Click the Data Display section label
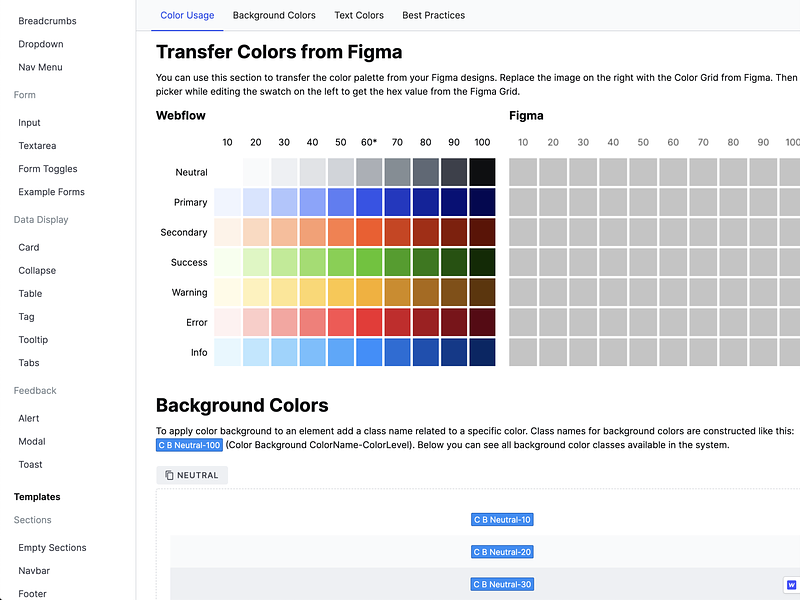The height and width of the screenshot is (600, 800). (41, 219)
